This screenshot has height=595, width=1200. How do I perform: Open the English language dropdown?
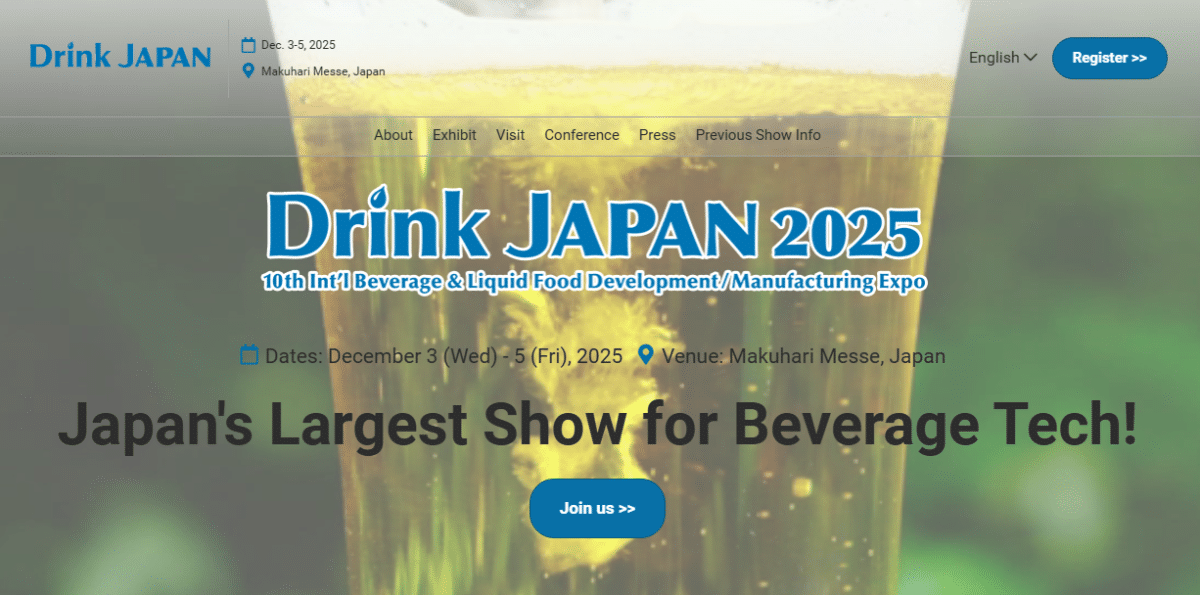click(1002, 58)
